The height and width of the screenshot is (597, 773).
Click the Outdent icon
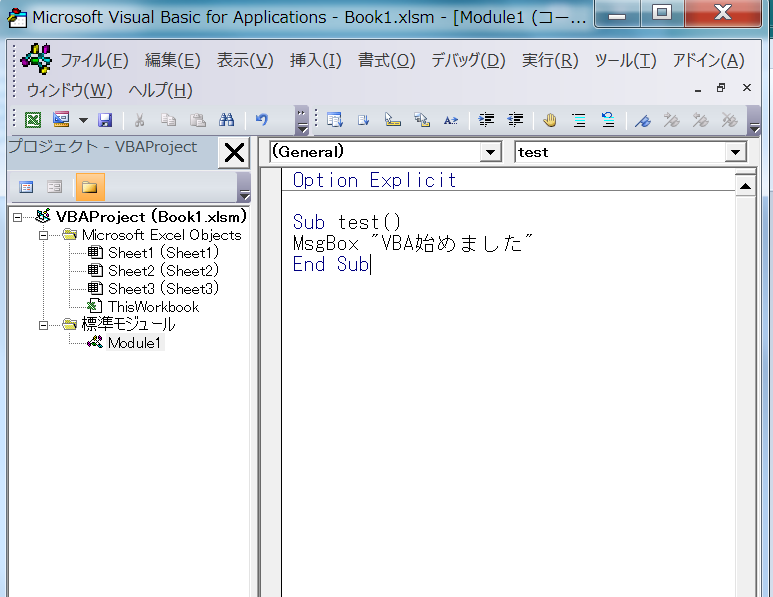tap(515, 120)
